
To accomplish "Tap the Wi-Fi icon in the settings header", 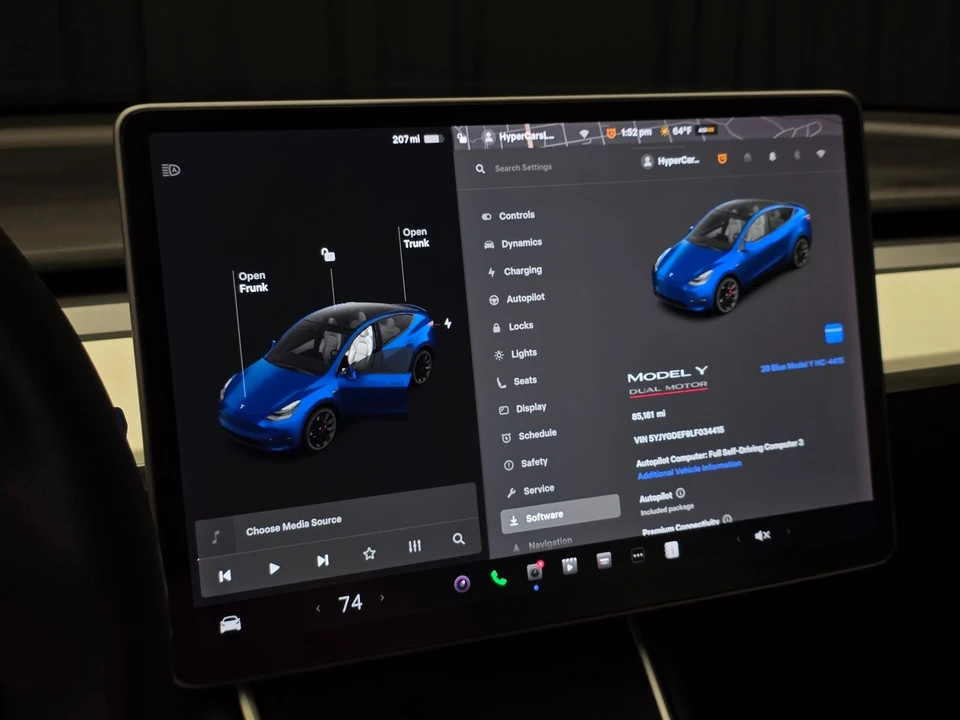I will 821,154.
